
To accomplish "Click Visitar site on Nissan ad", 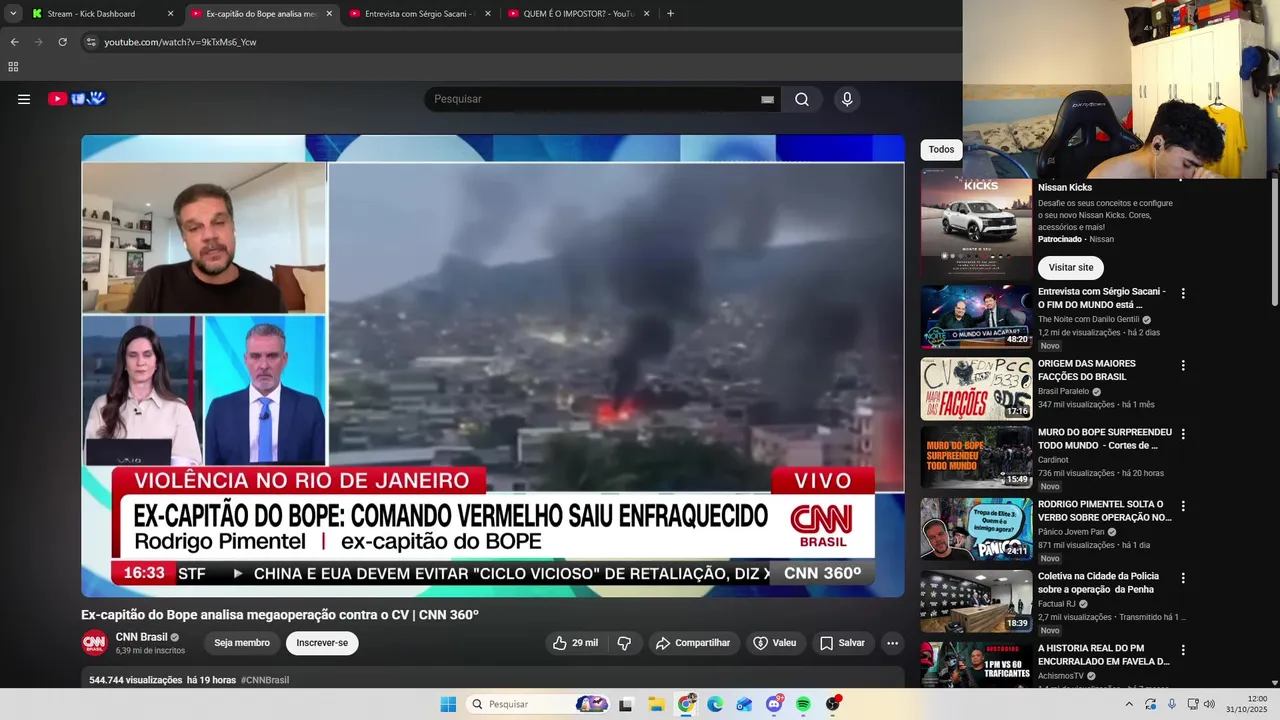I will [1071, 268].
